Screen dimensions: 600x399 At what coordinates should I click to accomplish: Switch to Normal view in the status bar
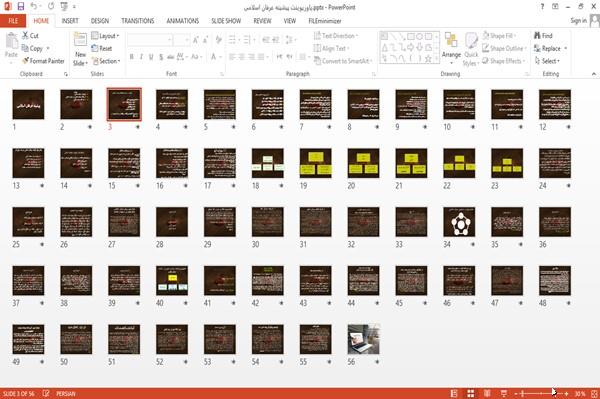click(x=454, y=393)
